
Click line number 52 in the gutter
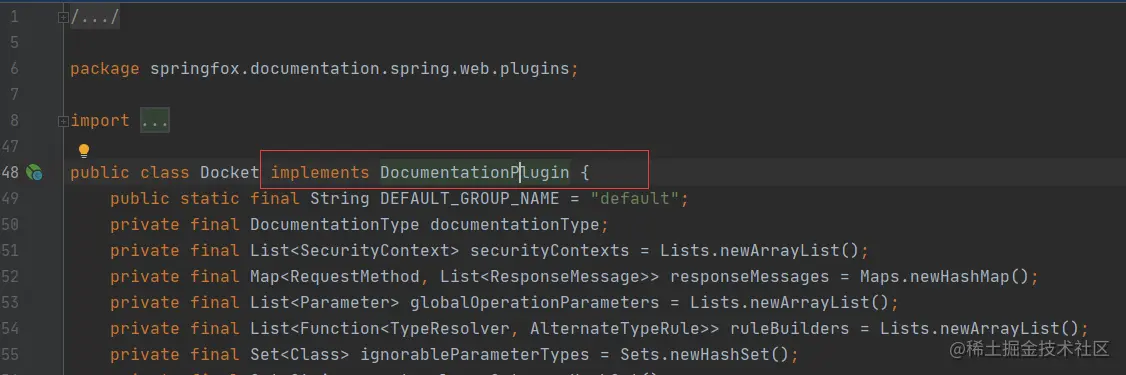pos(10,277)
